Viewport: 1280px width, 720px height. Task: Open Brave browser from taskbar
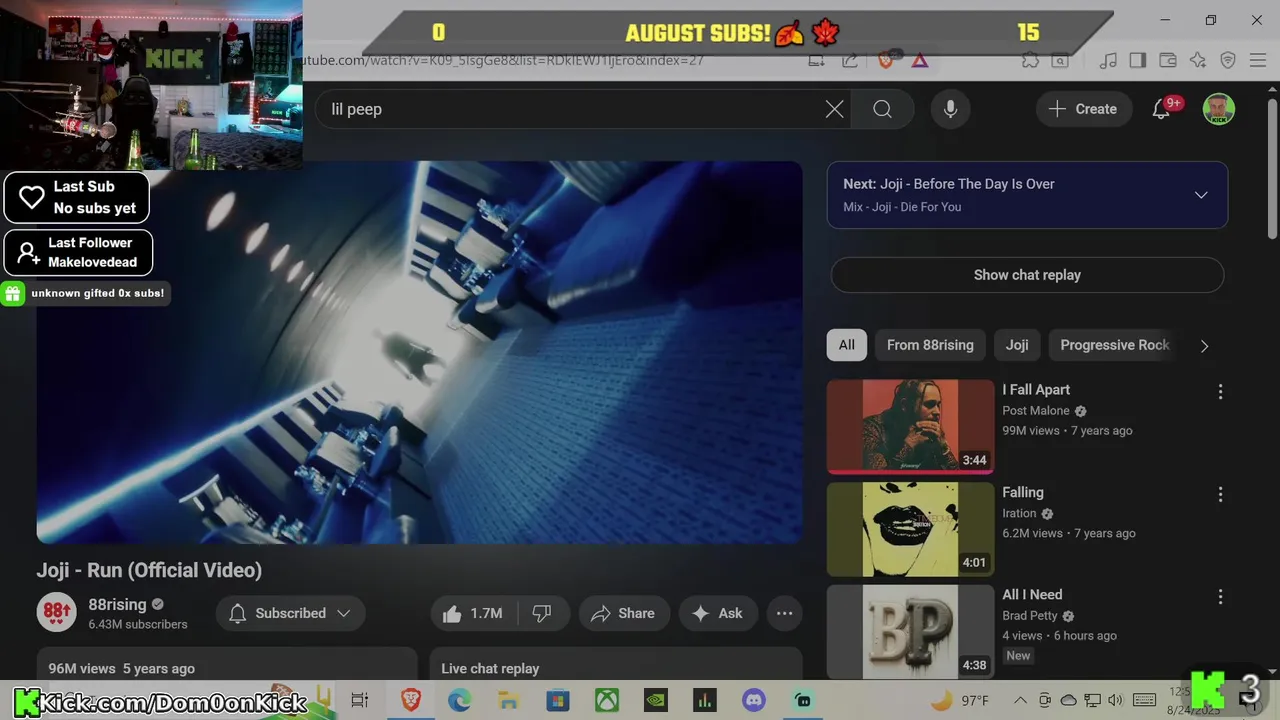pos(411,700)
